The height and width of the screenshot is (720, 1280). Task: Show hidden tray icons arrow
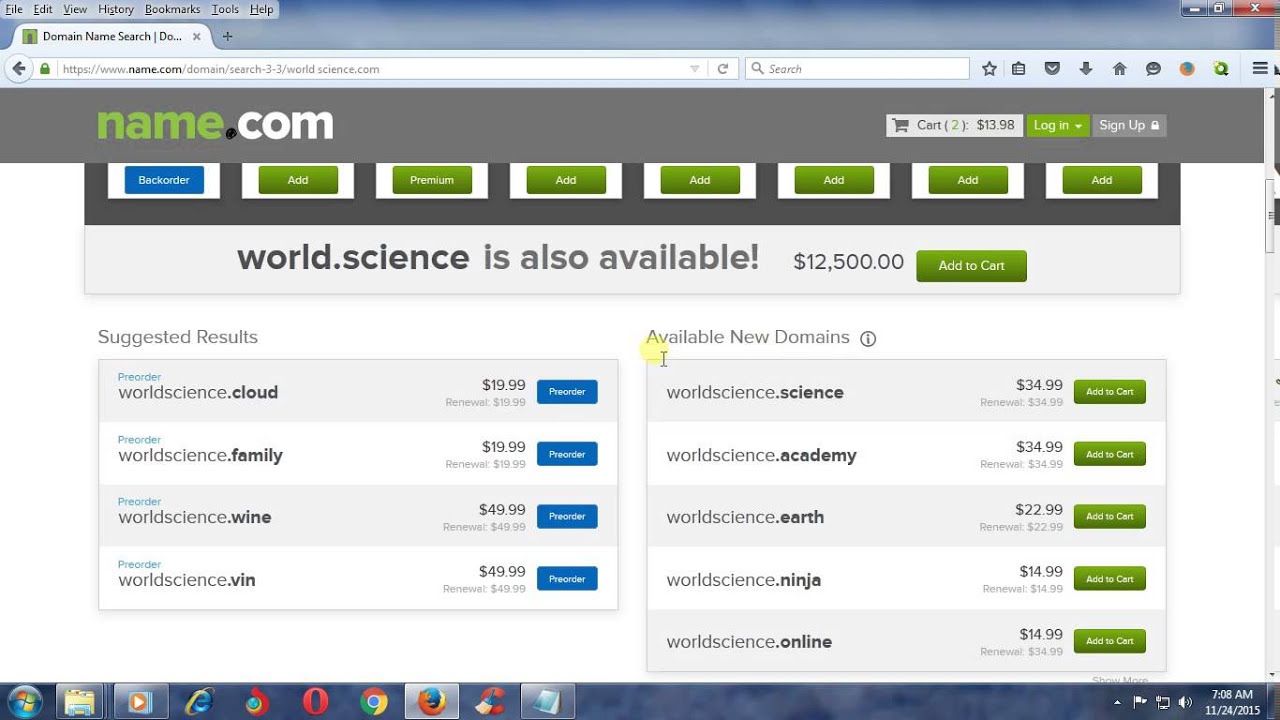[x=1117, y=702]
